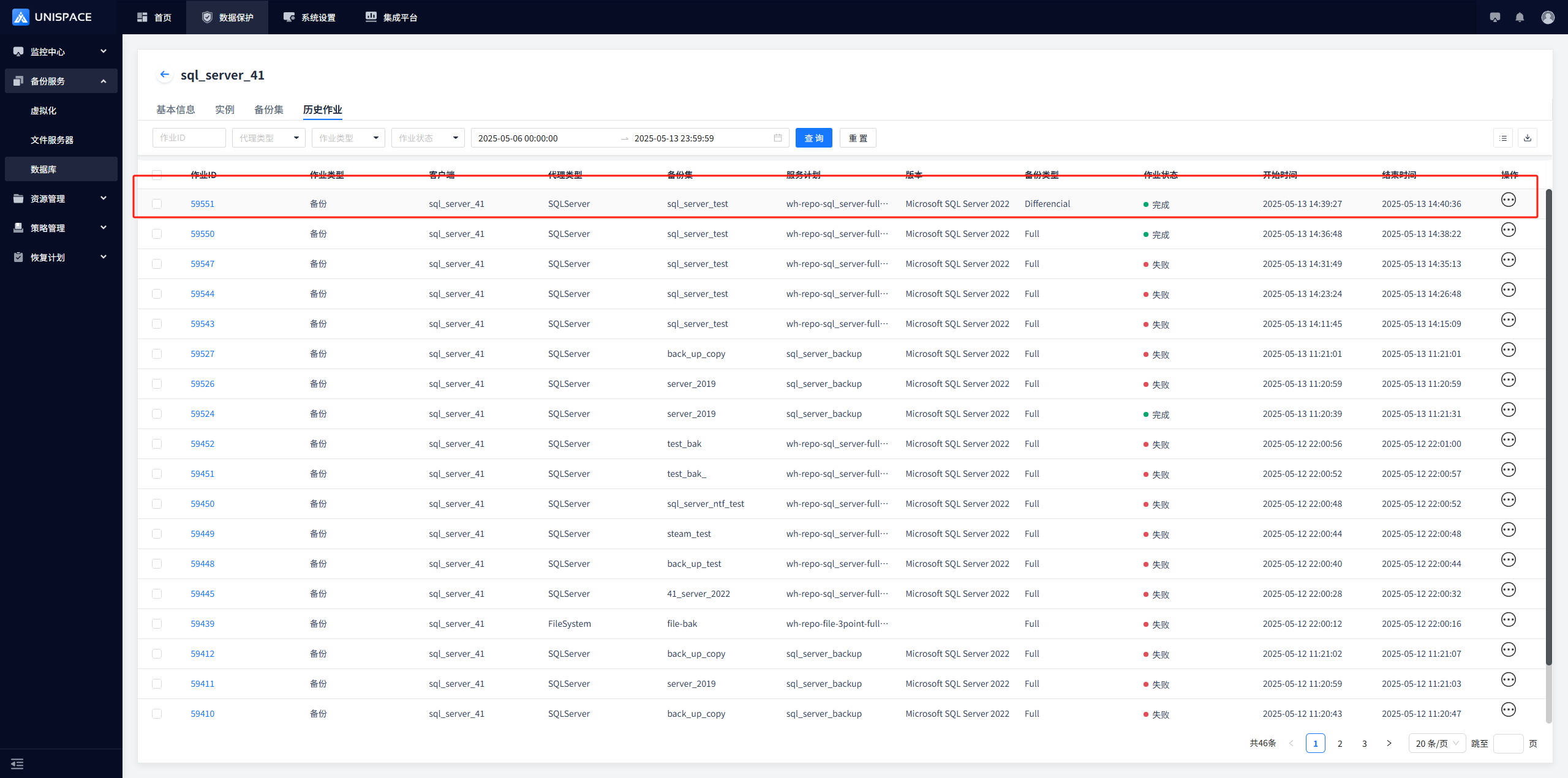Check the row for job 59527

click(x=157, y=354)
